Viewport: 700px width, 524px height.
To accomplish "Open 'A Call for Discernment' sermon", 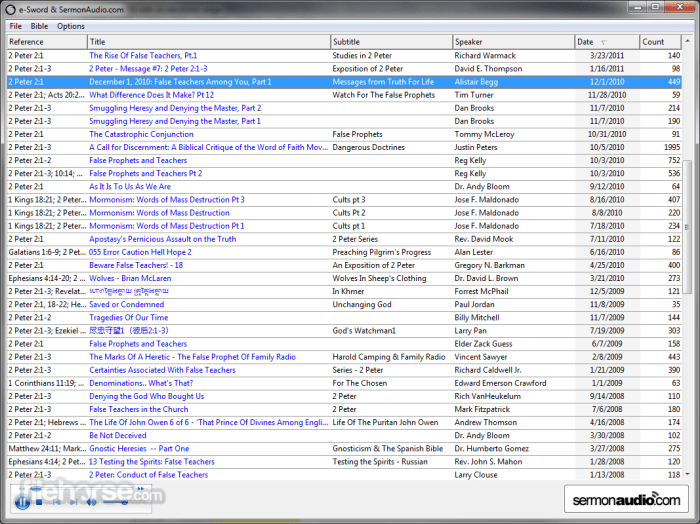I will pyautogui.click(x=208, y=147).
